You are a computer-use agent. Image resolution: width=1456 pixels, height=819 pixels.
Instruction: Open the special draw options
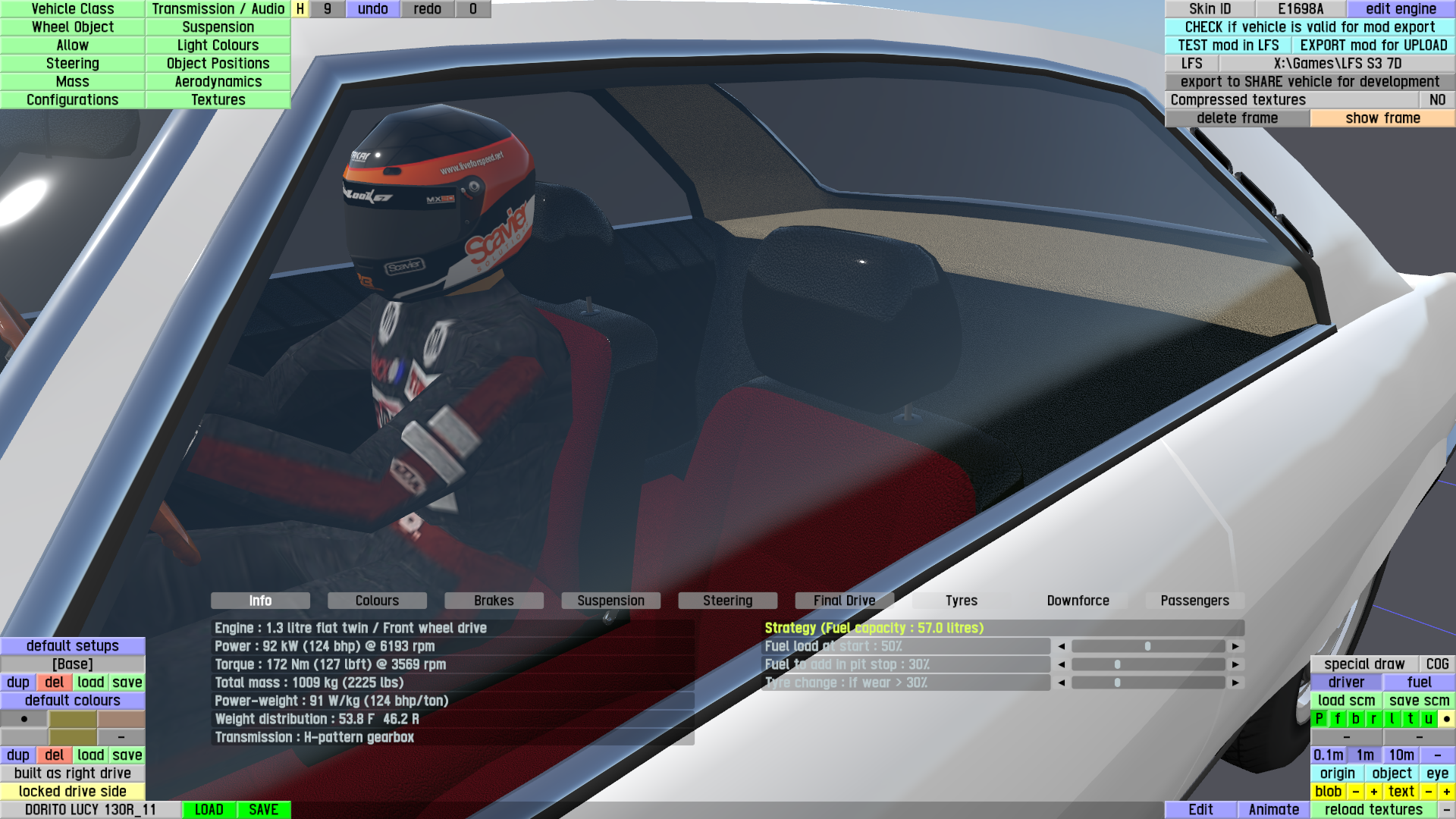(1363, 664)
